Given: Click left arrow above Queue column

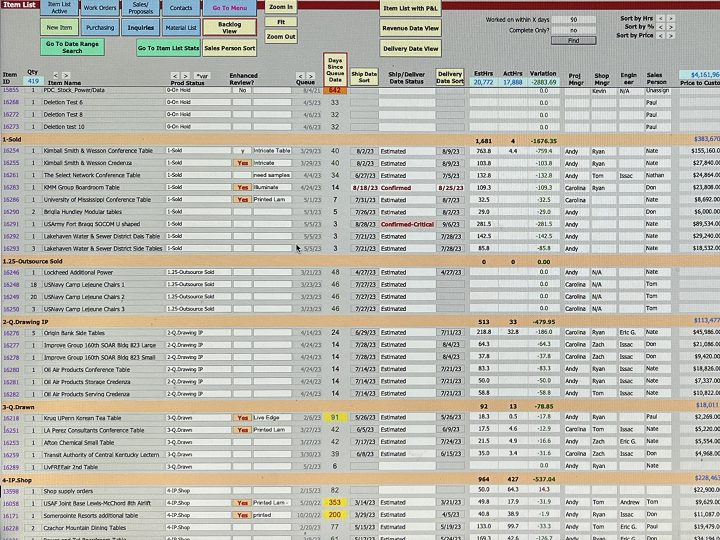Looking at the screenshot, I should pos(299,75).
